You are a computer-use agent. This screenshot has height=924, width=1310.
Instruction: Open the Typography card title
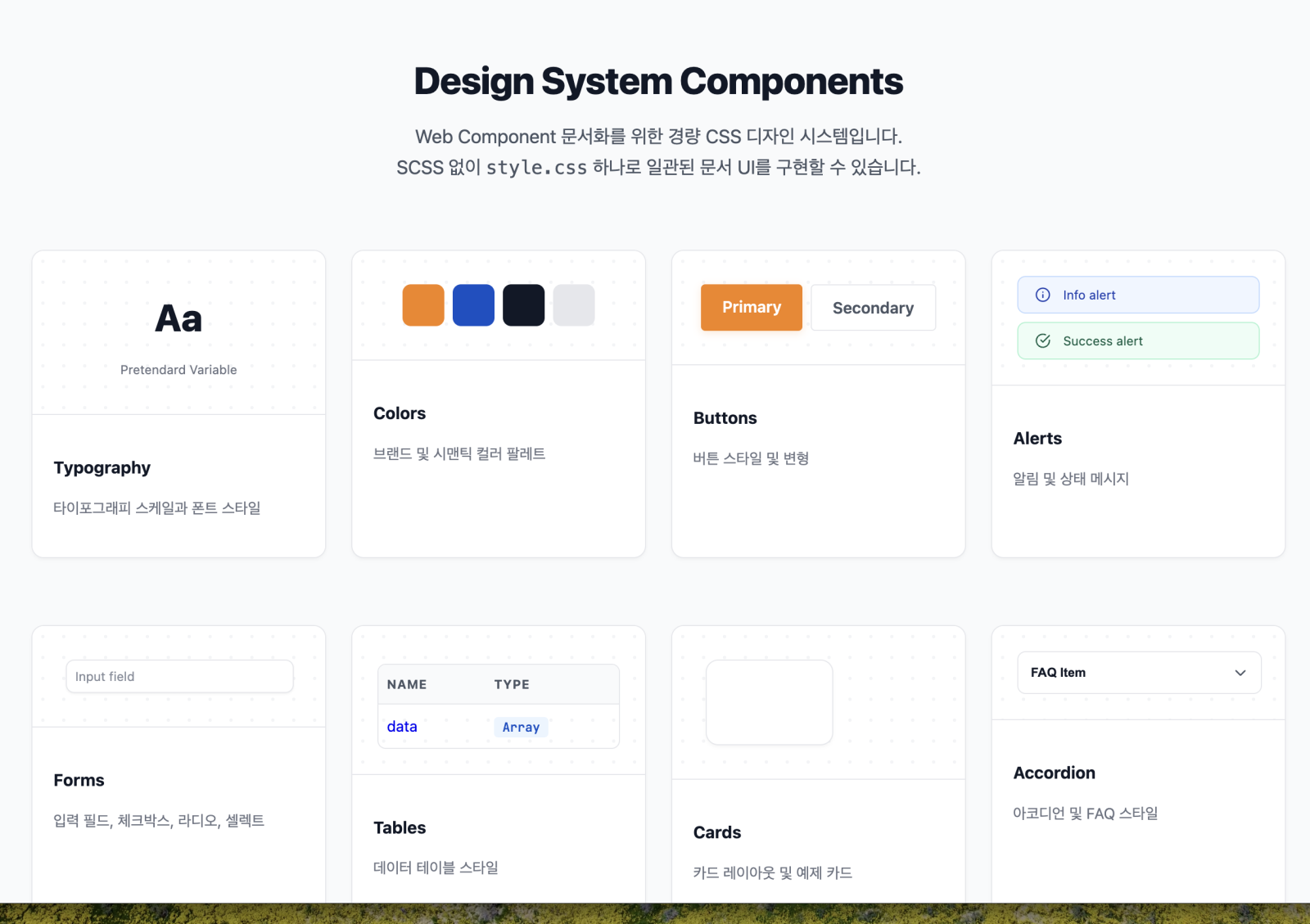[102, 468]
